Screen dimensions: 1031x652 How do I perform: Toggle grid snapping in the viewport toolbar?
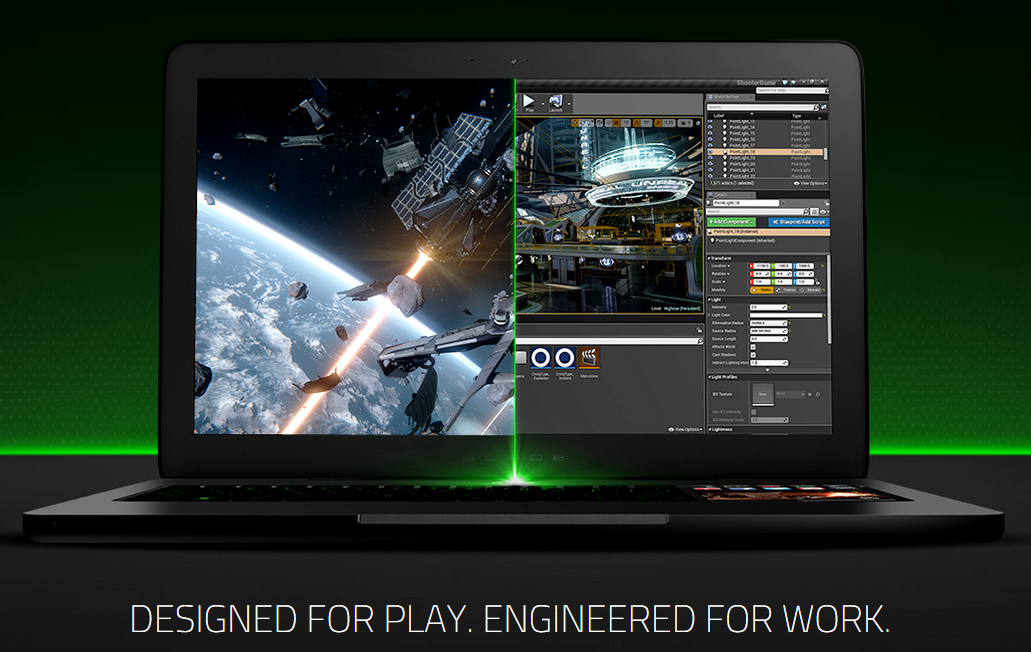click(x=616, y=123)
